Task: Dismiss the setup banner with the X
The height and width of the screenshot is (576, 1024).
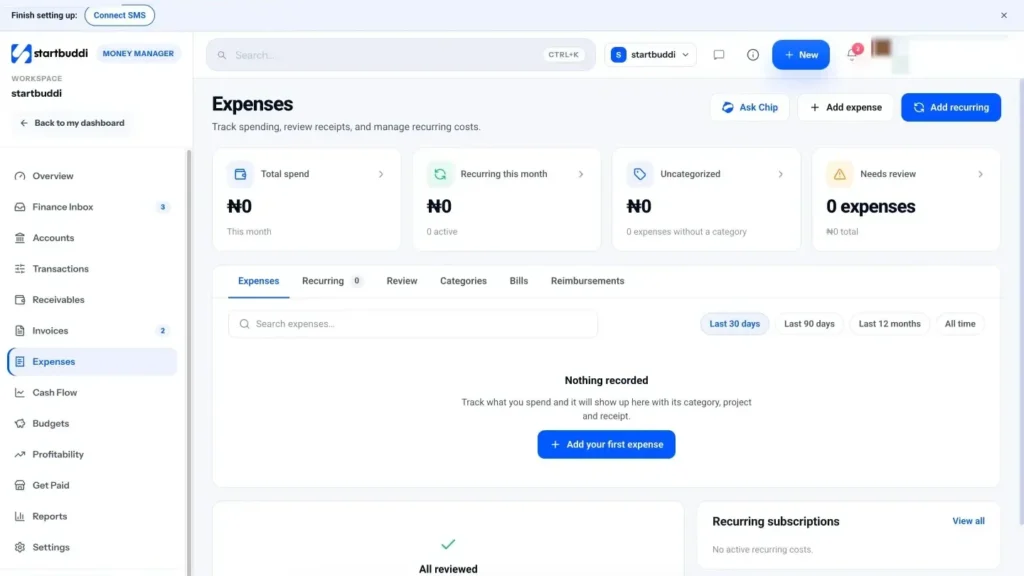Action: [1004, 15]
